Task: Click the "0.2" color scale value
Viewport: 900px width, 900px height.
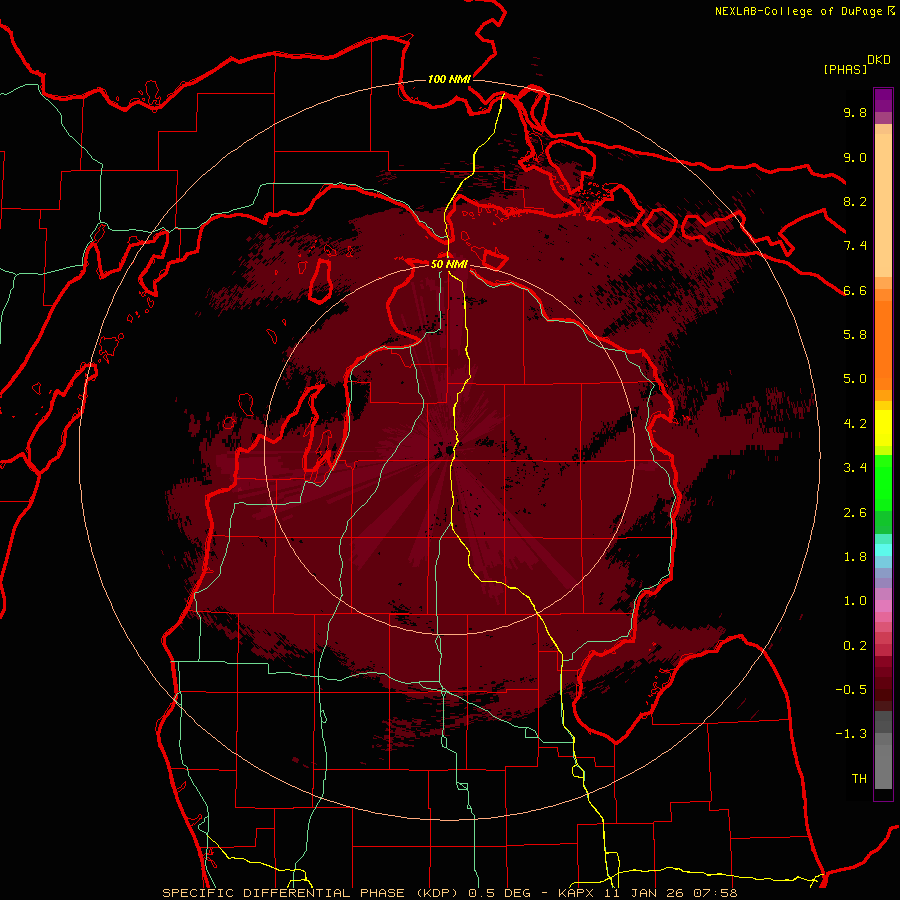Action: [855, 646]
